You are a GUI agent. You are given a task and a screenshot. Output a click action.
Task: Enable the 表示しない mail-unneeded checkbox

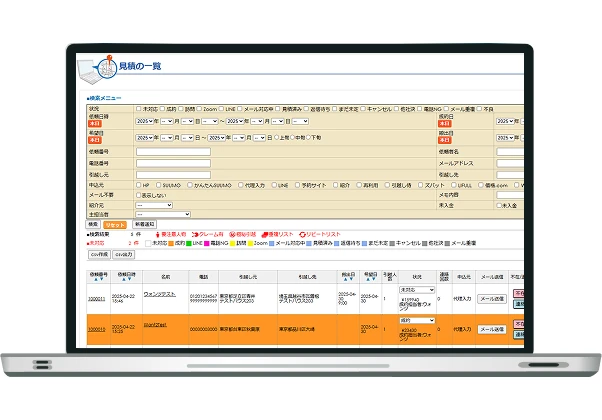pos(139,195)
